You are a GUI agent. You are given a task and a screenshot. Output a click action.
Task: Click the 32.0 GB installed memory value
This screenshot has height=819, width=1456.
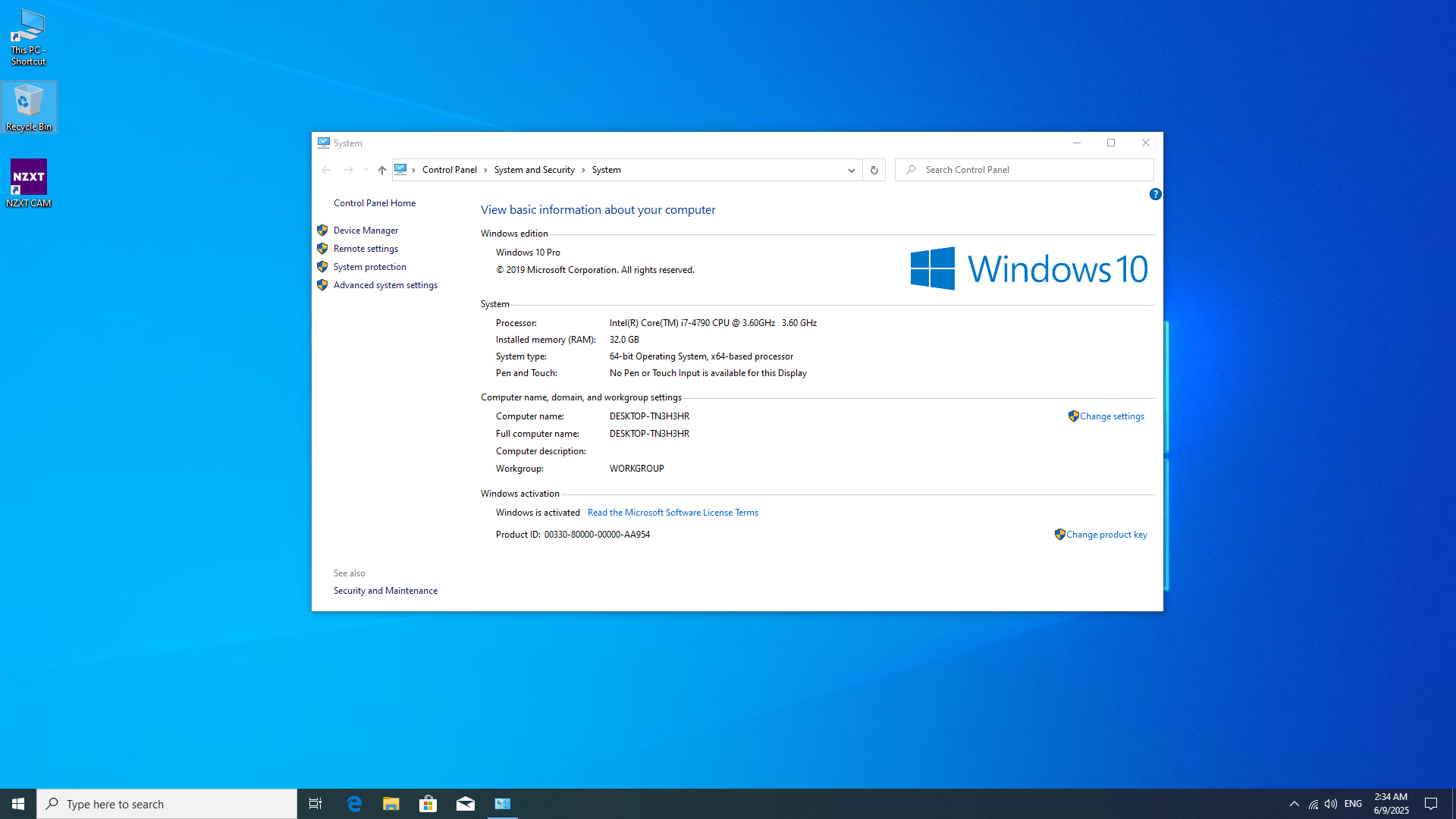(x=624, y=340)
